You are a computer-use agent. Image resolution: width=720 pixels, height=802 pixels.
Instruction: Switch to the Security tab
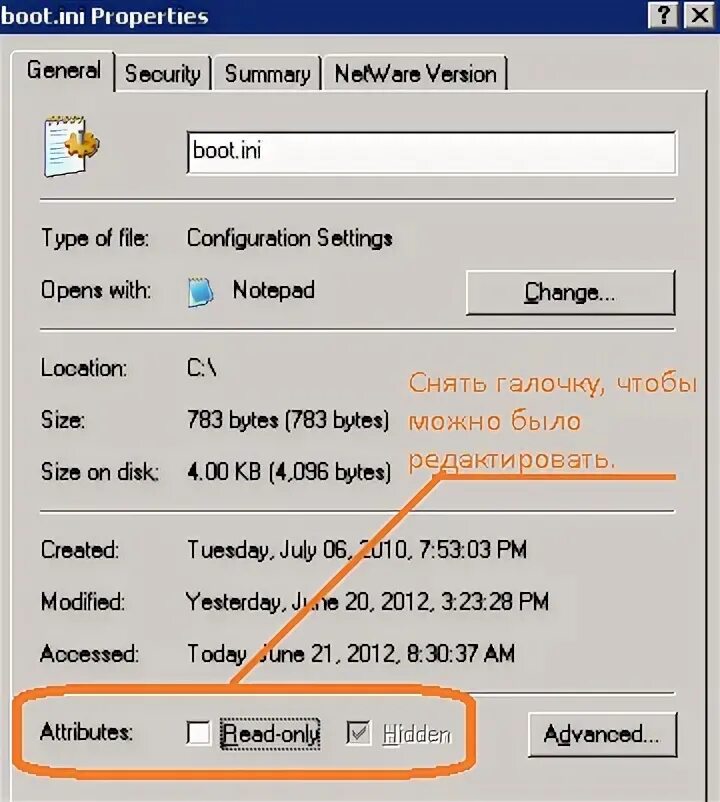point(163,74)
